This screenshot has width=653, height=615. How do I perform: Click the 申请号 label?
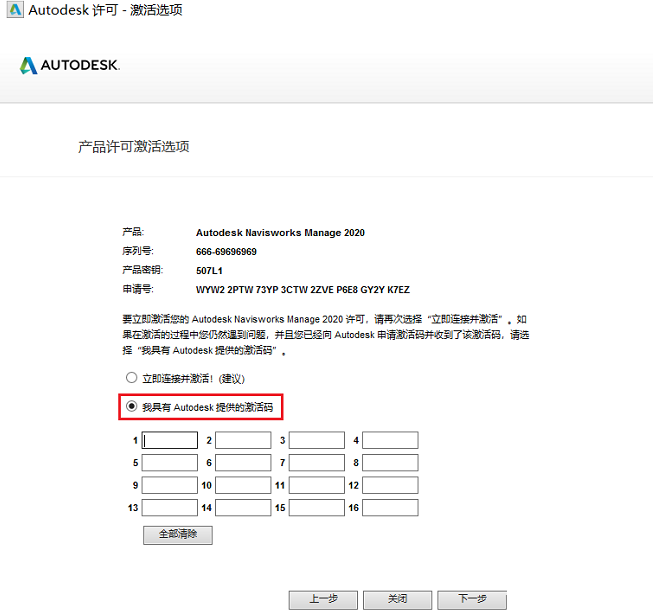[x=138, y=289]
